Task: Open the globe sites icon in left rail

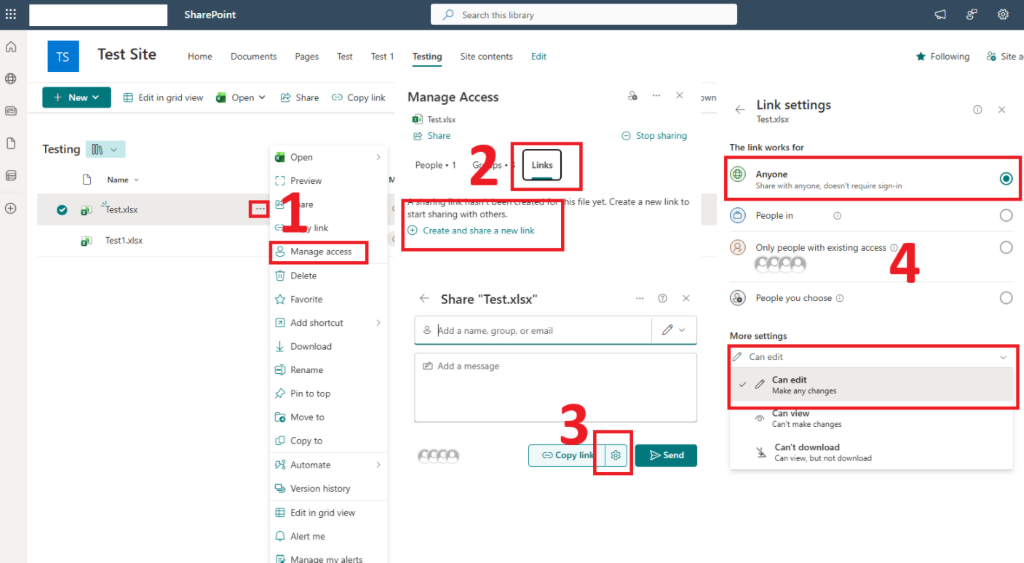Action: pos(11,79)
